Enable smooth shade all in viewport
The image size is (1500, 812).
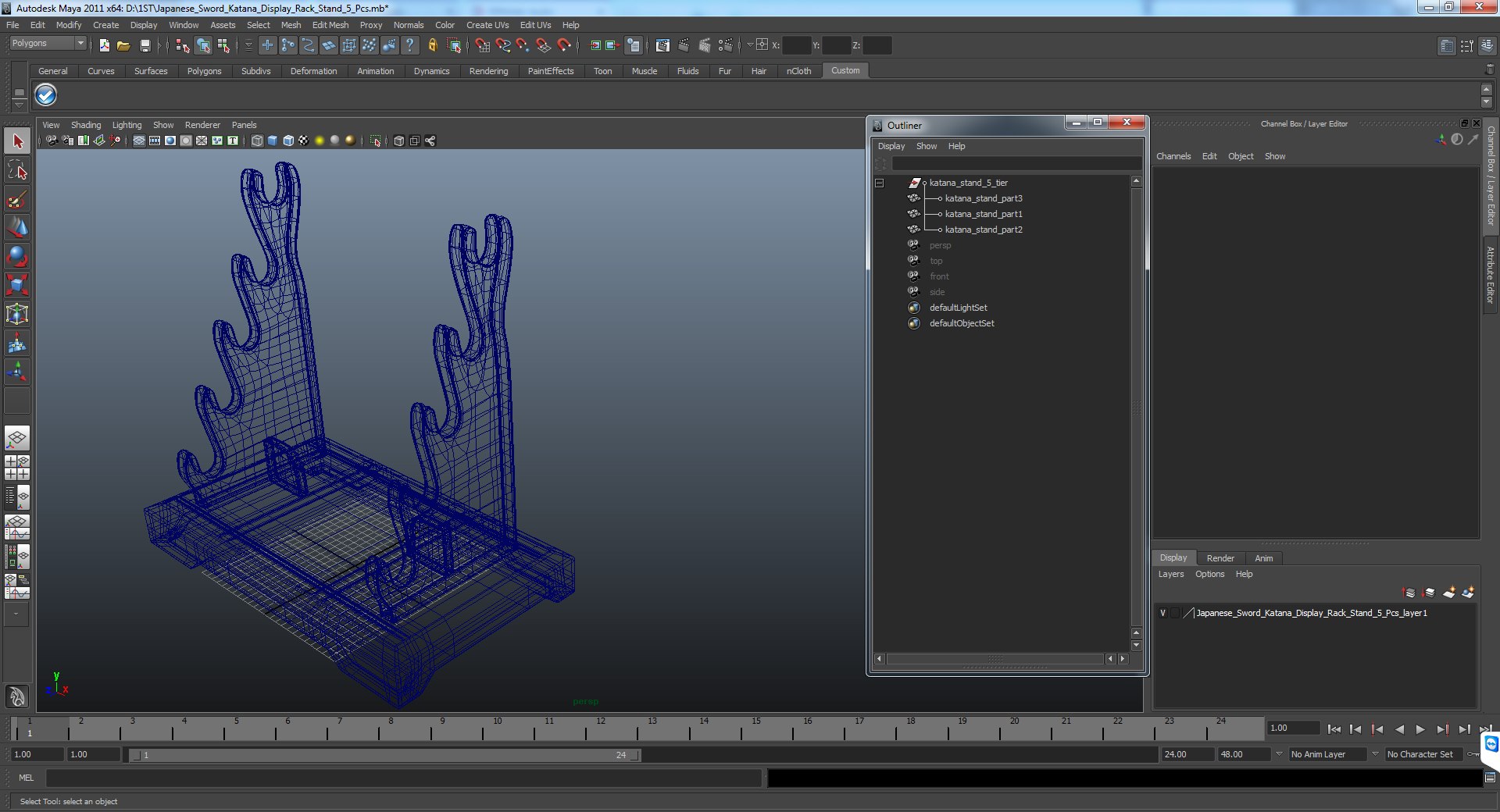coord(272,141)
